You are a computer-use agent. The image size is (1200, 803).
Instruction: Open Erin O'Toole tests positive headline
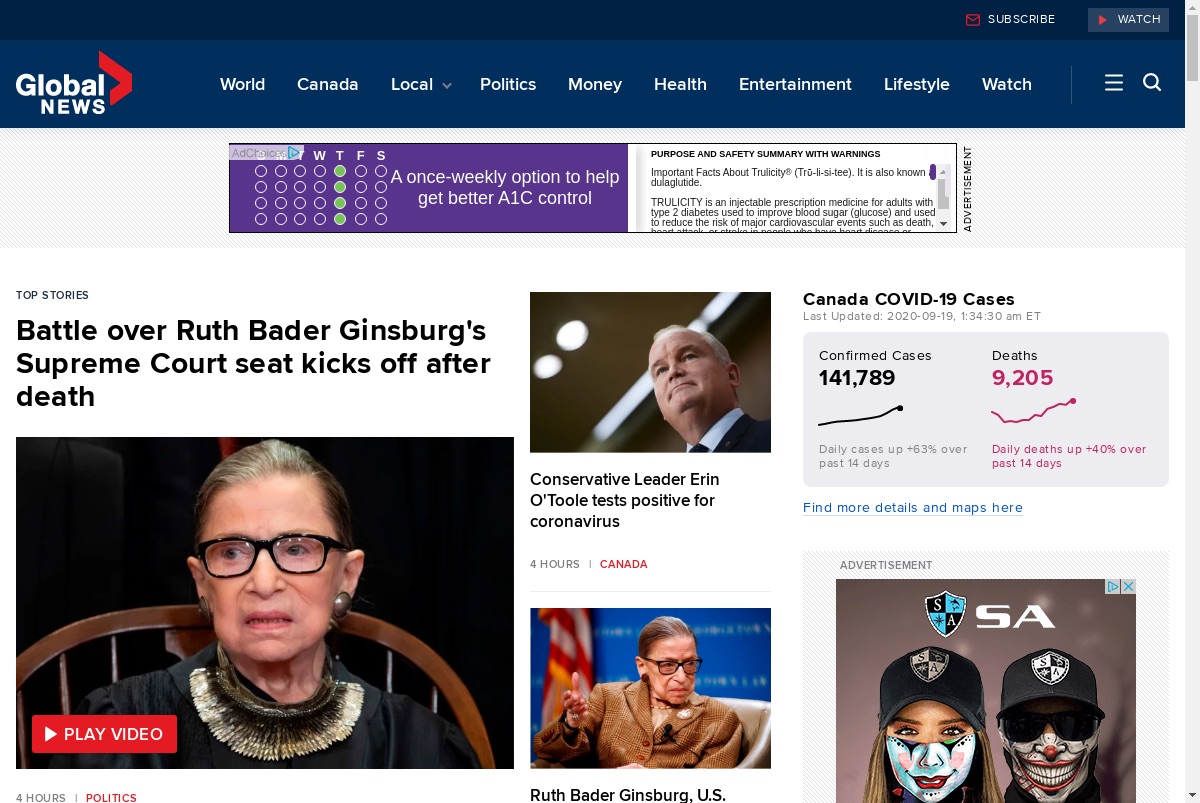tap(625, 500)
